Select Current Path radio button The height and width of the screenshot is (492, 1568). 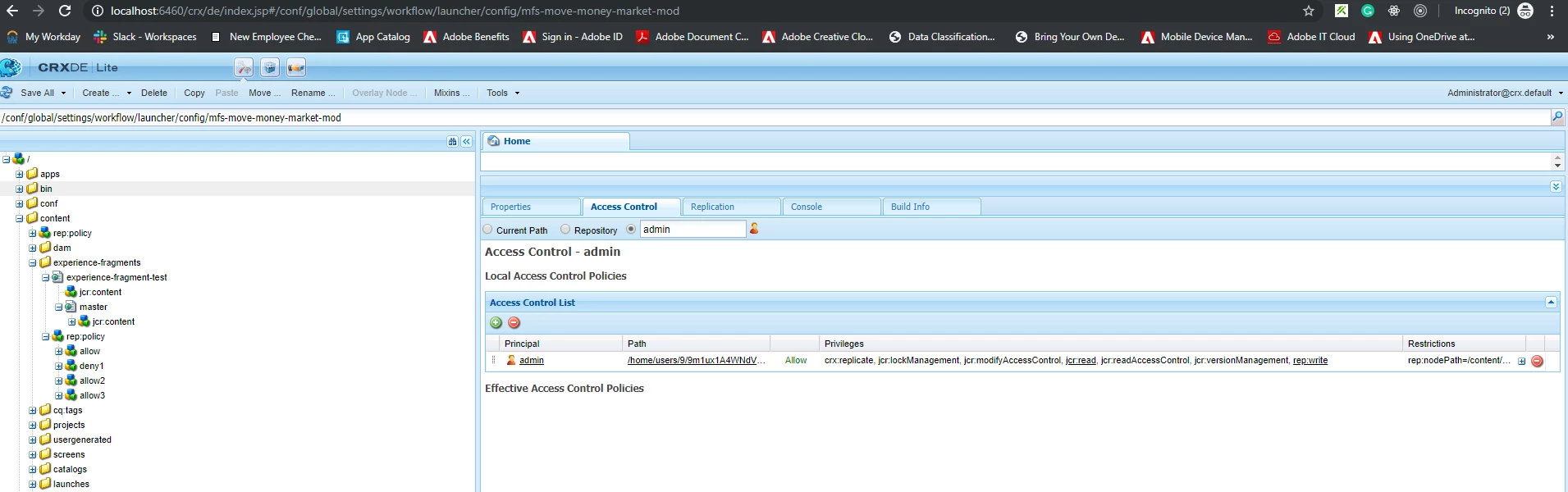click(488, 230)
